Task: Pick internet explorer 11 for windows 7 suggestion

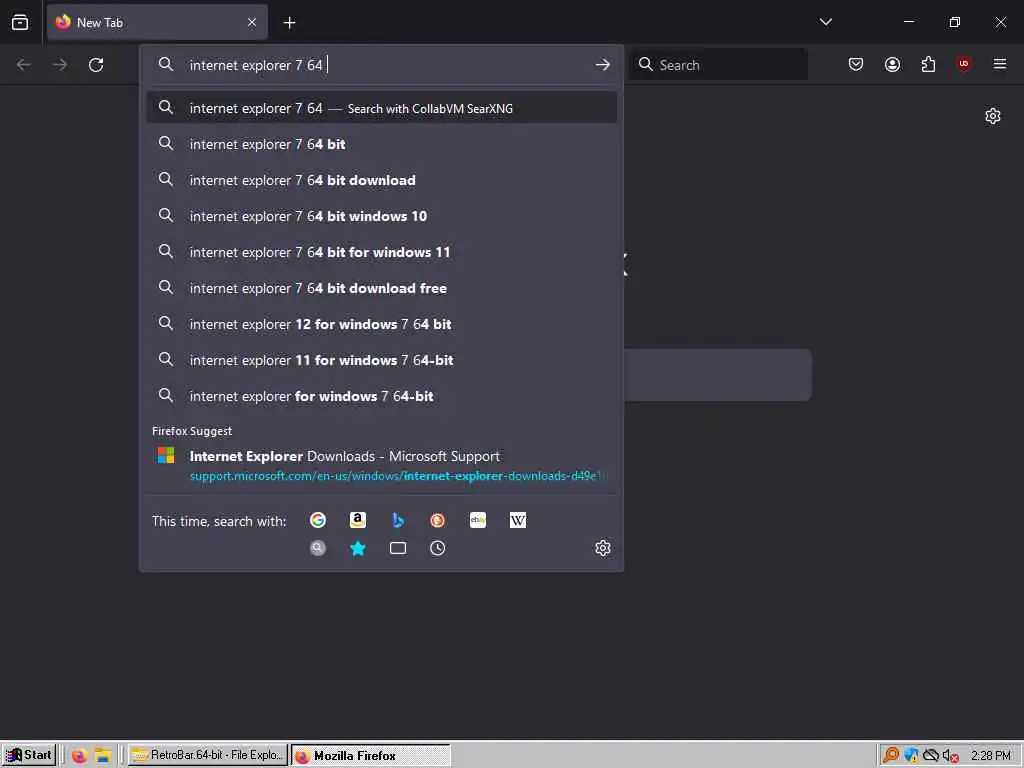Action: (382, 360)
